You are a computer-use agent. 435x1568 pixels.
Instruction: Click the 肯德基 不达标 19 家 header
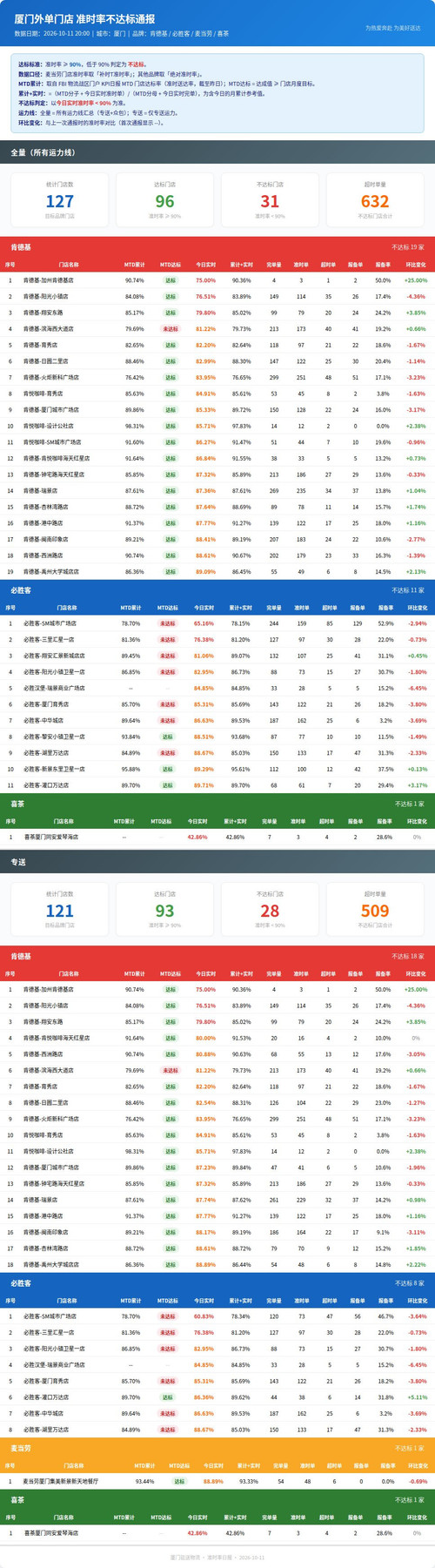tap(217, 247)
